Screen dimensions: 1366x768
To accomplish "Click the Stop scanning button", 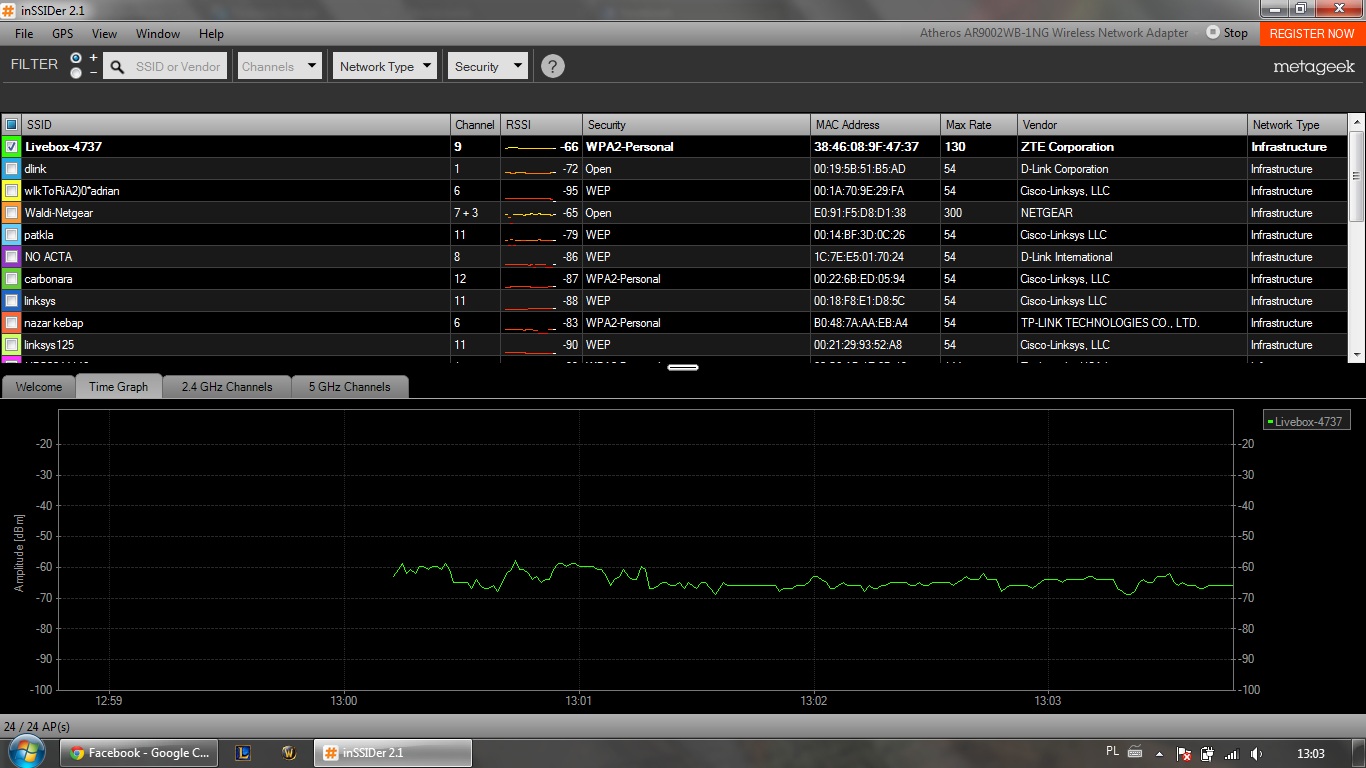I will pos(1227,33).
